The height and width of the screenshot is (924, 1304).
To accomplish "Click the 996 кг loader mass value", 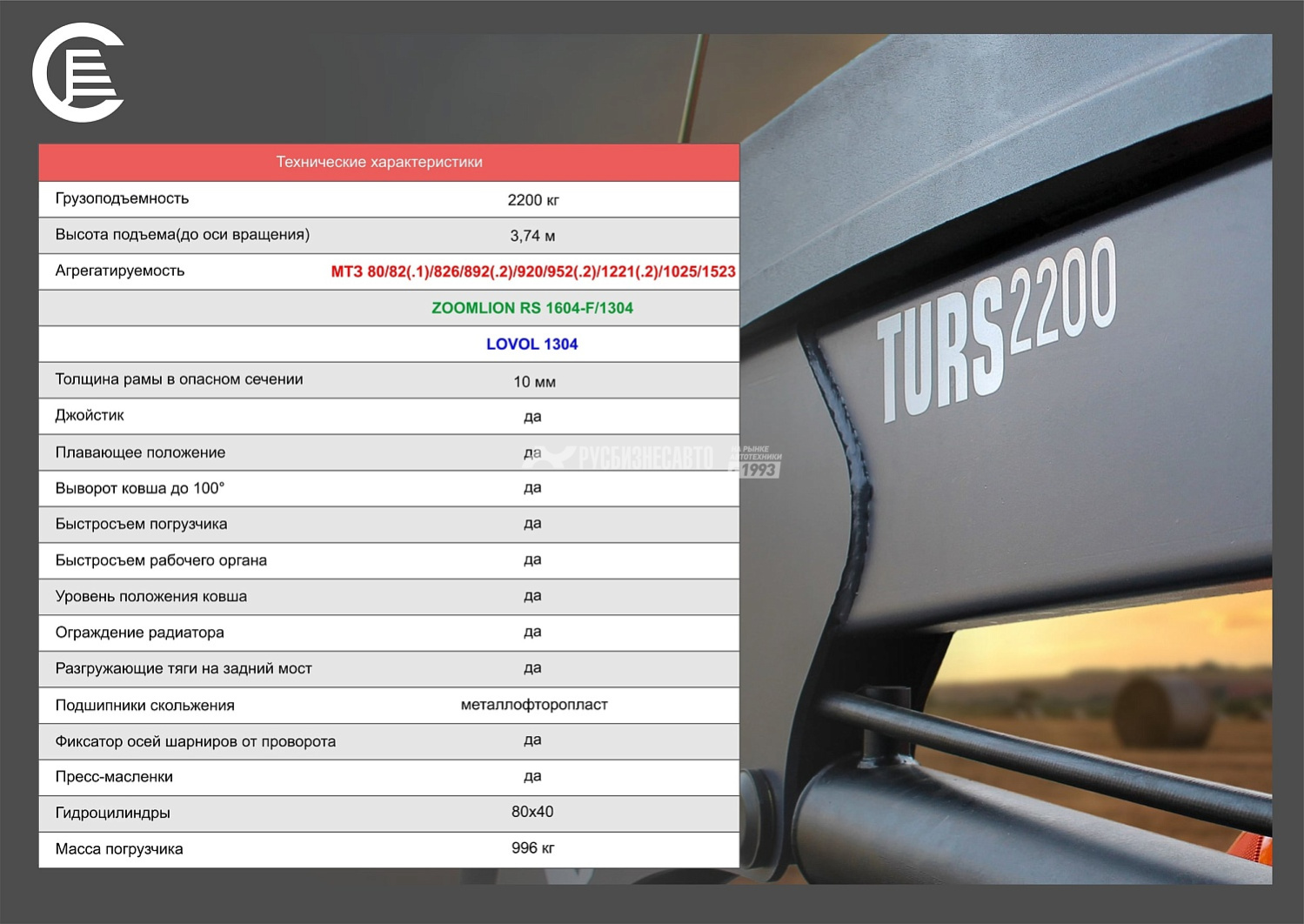I will [532, 848].
